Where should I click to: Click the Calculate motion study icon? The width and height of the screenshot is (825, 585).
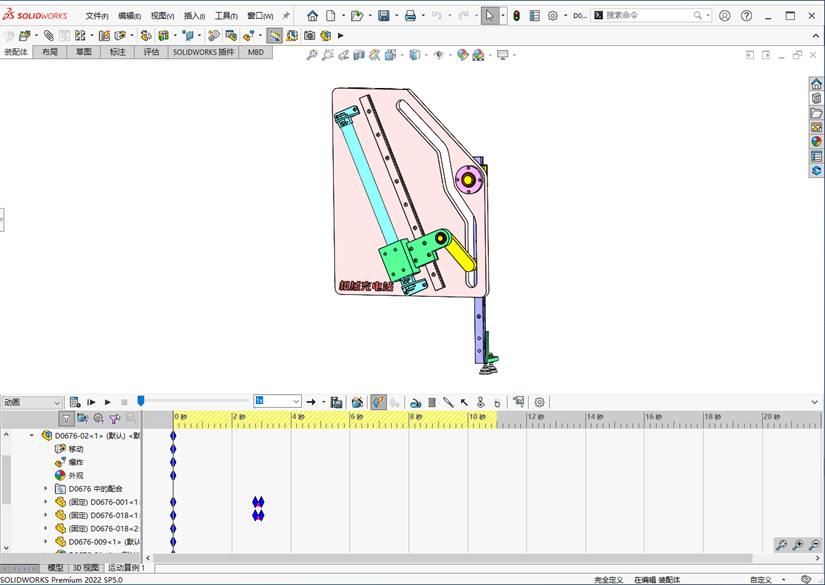point(75,402)
